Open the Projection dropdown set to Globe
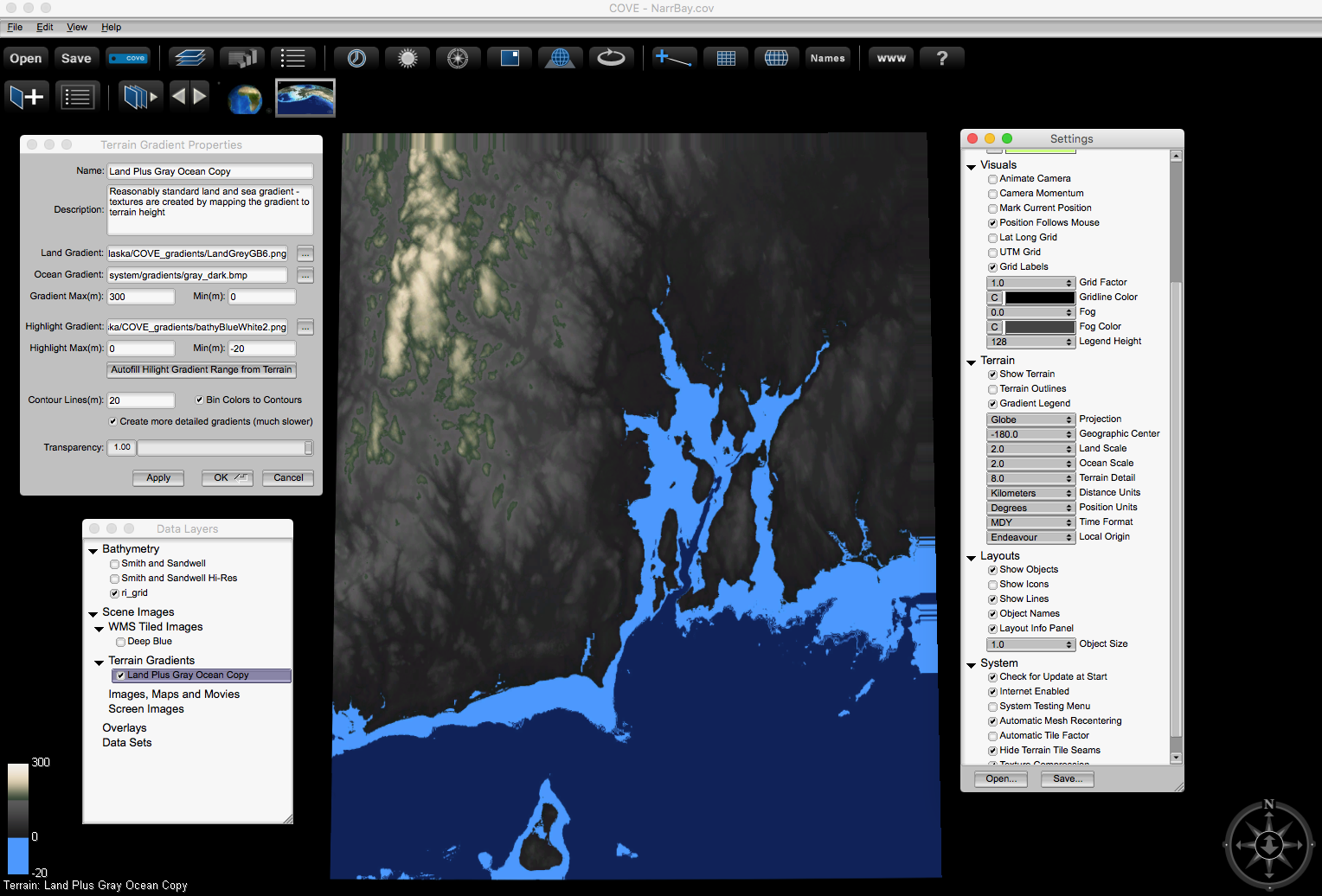 [x=1030, y=419]
